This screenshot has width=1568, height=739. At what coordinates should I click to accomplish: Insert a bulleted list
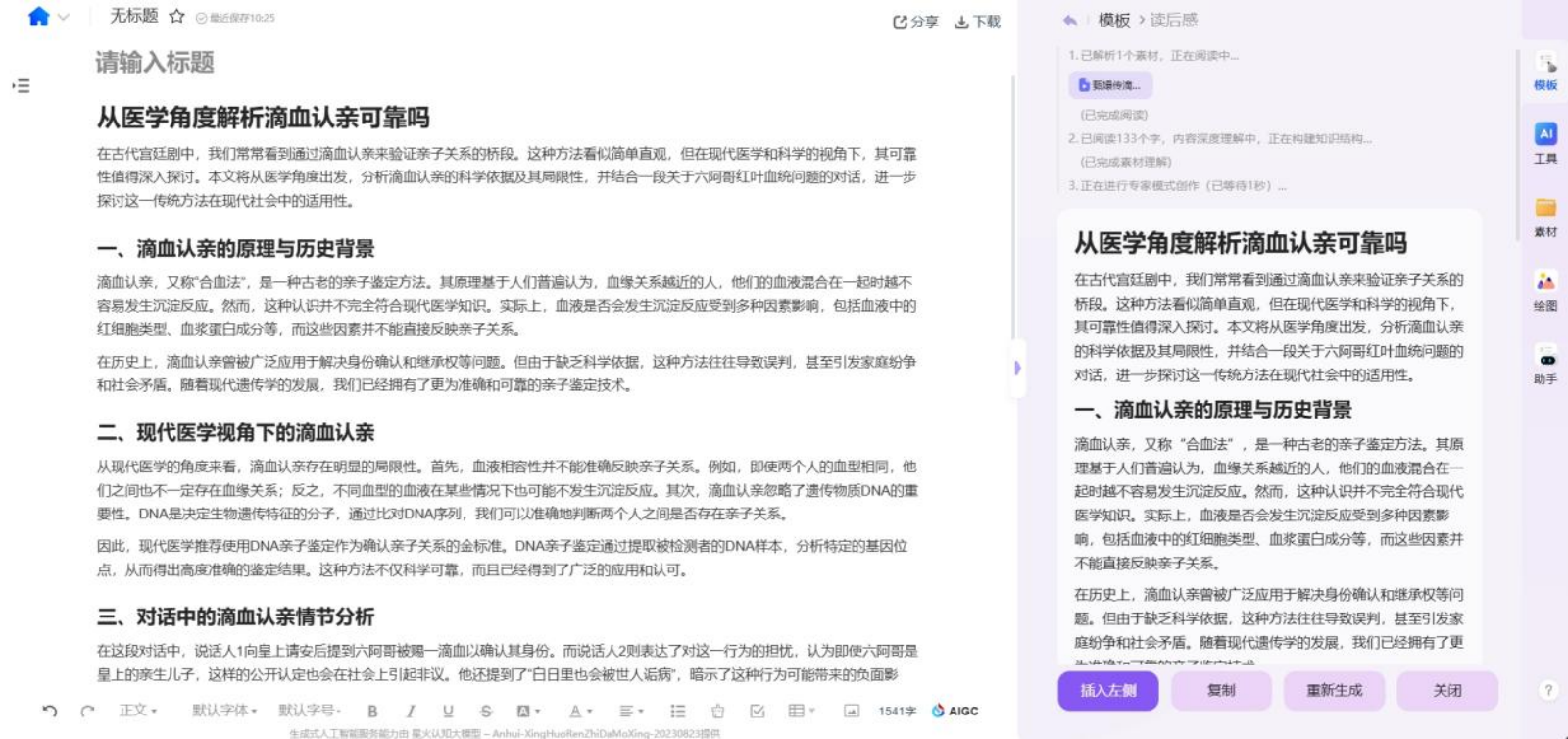pos(677,712)
